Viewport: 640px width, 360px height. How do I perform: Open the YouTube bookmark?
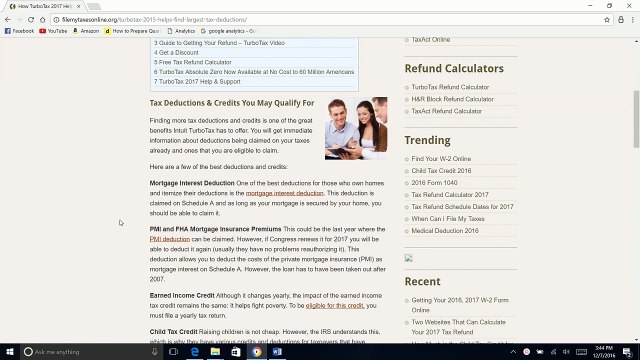pos(53,31)
